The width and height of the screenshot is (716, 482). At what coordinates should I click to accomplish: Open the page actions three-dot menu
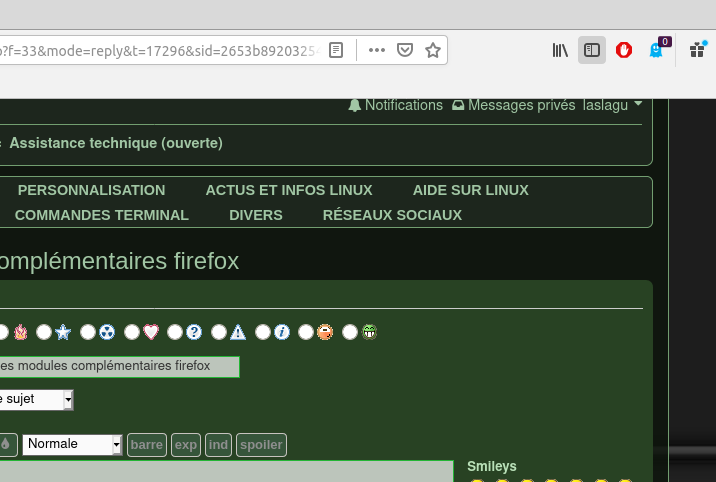[377, 50]
